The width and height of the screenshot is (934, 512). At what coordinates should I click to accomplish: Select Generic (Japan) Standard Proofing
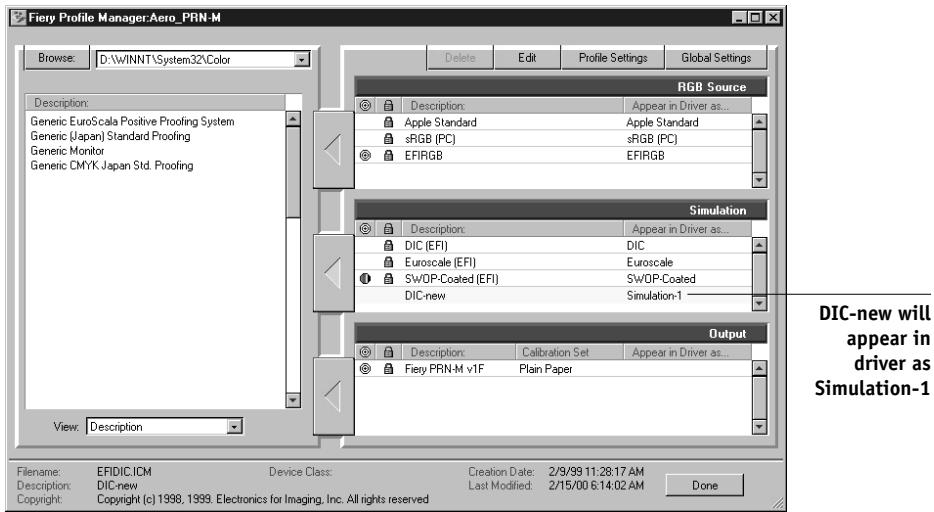pyautogui.click(x=110, y=136)
